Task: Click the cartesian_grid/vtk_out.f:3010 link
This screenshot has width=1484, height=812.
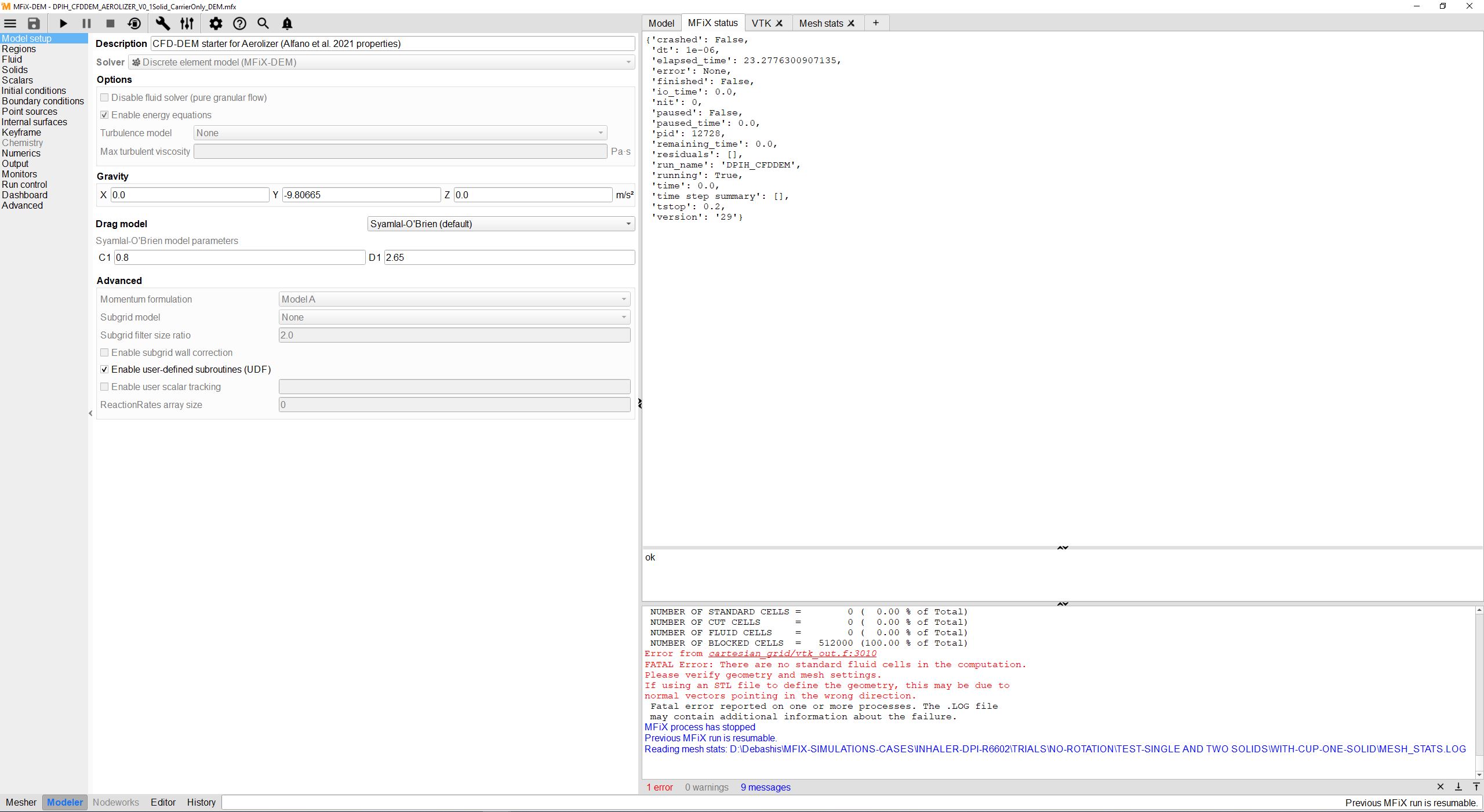Action: pyautogui.click(x=792, y=654)
